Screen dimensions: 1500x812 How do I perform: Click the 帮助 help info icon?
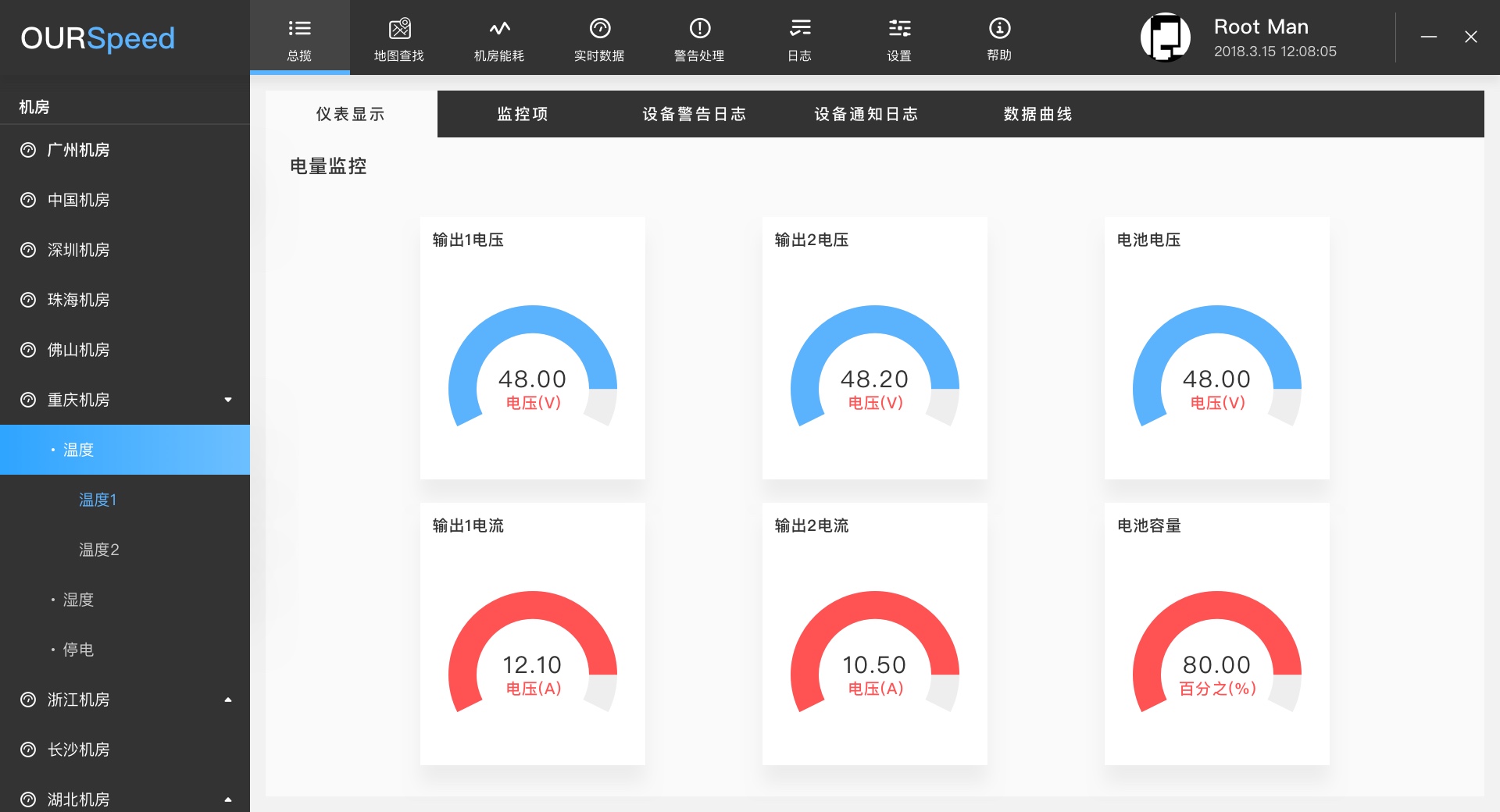[999, 29]
